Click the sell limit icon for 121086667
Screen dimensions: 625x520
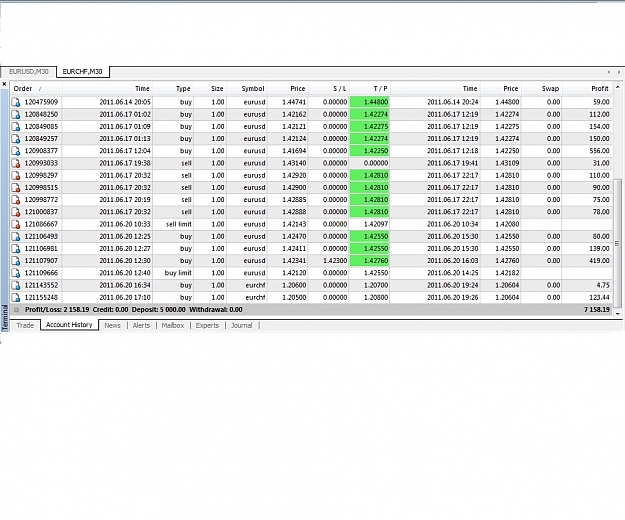tap(16, 224)
